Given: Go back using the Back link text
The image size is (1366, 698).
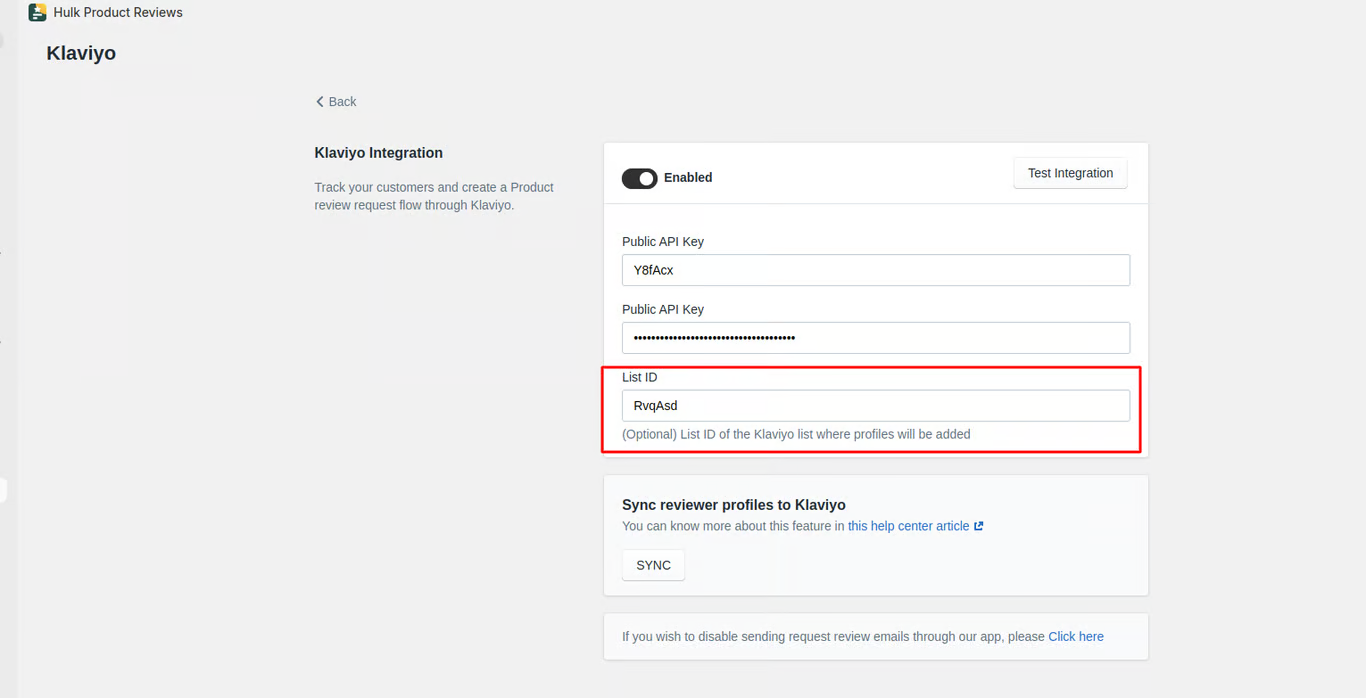Looking at the screenshot, I should (342, 102).
